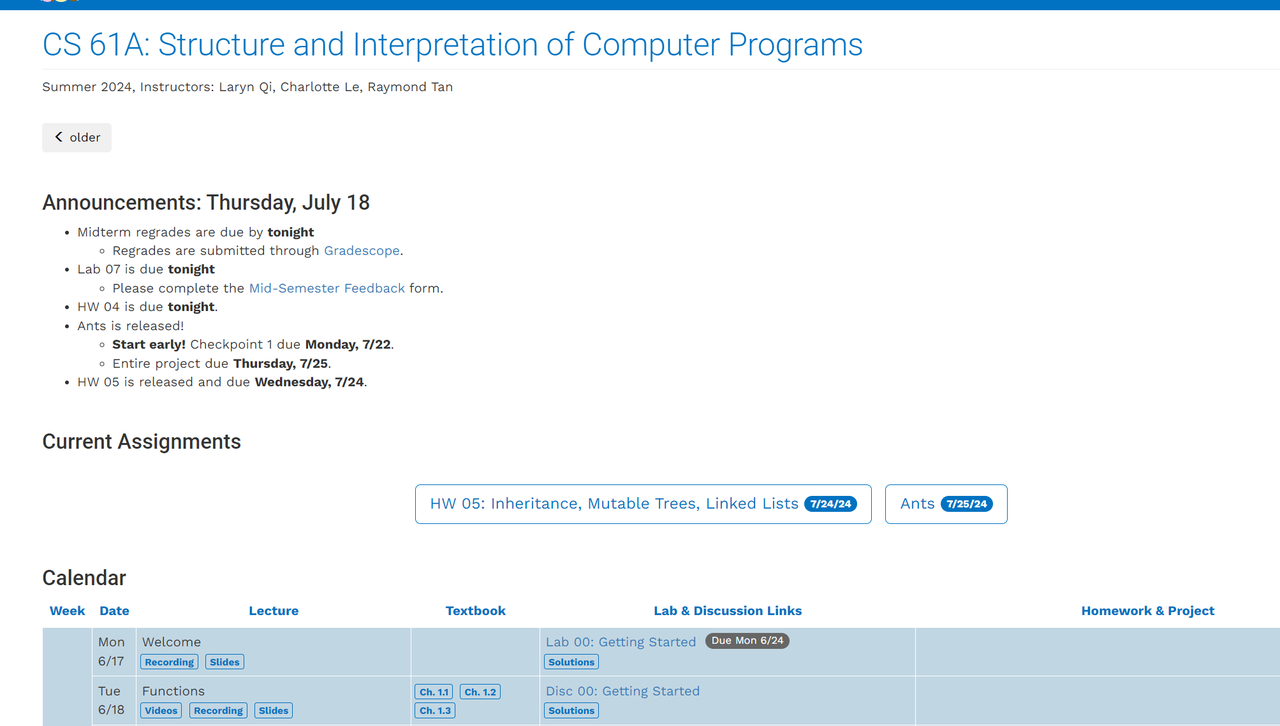This screenshot has height=726, width=1280.
Task: Open textbook chapter Ch. 1.2
Action: click(480, 692)
